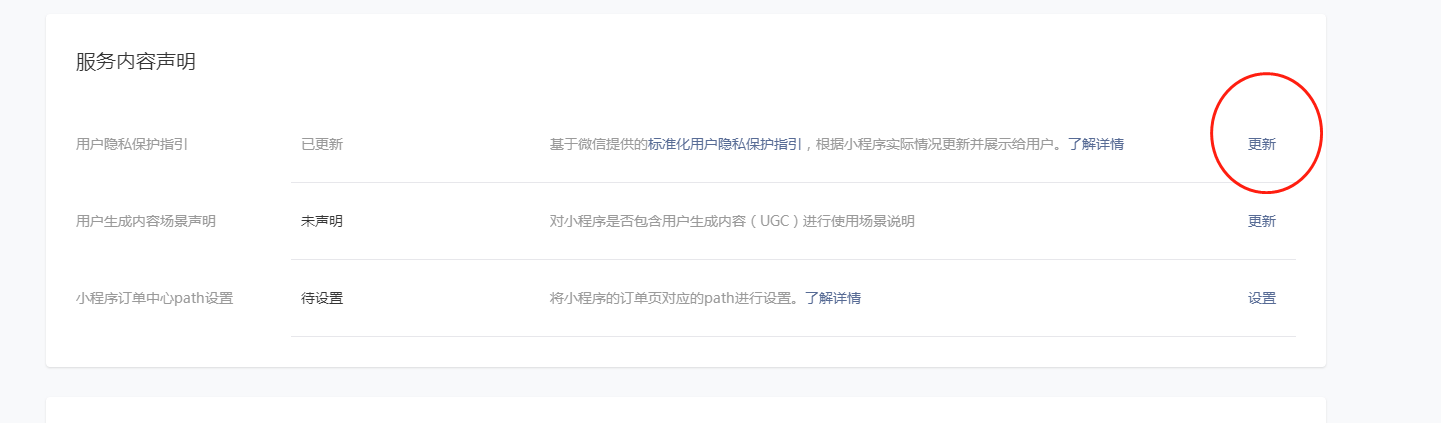This screenshot has width=1441, height=423.
Task: Click the 待设置 status text
Action: pyautogui.click(x=322, y=298)
